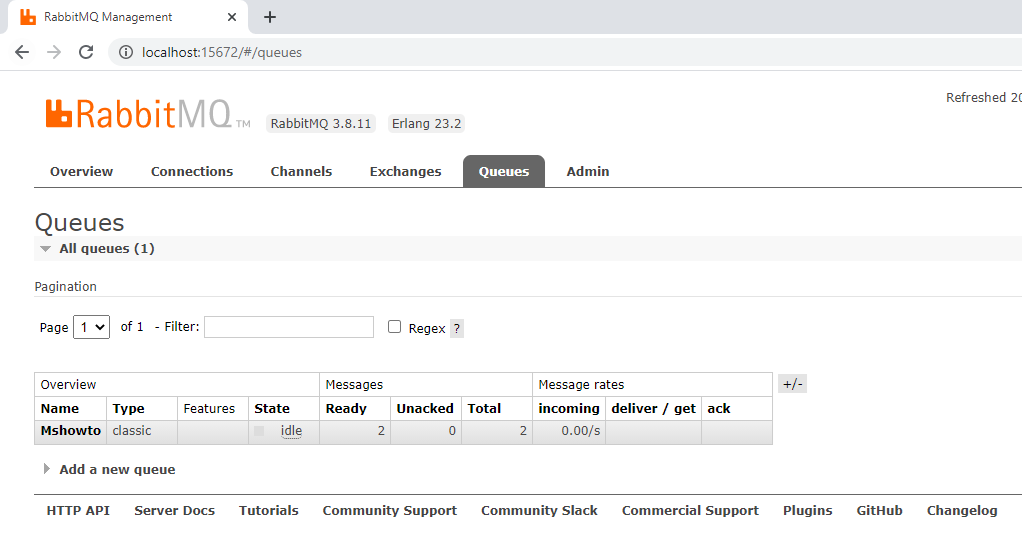Sort queues by Name column
The image size is (1022, 544).
(x=59, y=408)
